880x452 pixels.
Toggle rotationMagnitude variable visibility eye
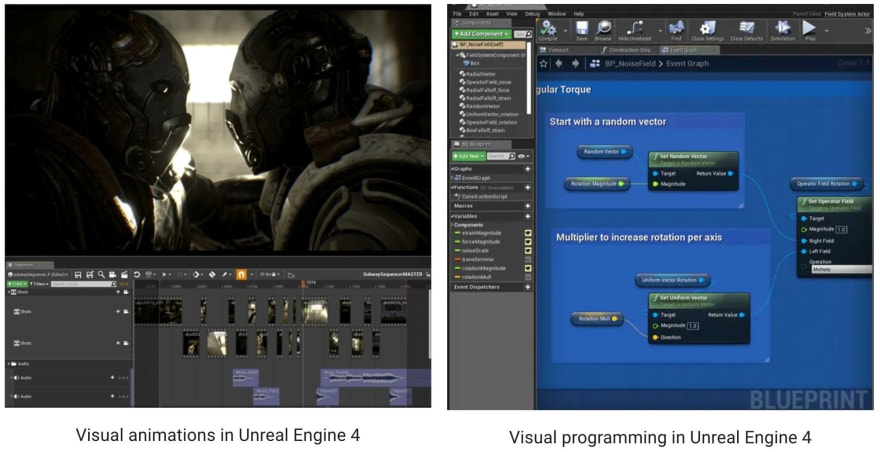[528, 268]
